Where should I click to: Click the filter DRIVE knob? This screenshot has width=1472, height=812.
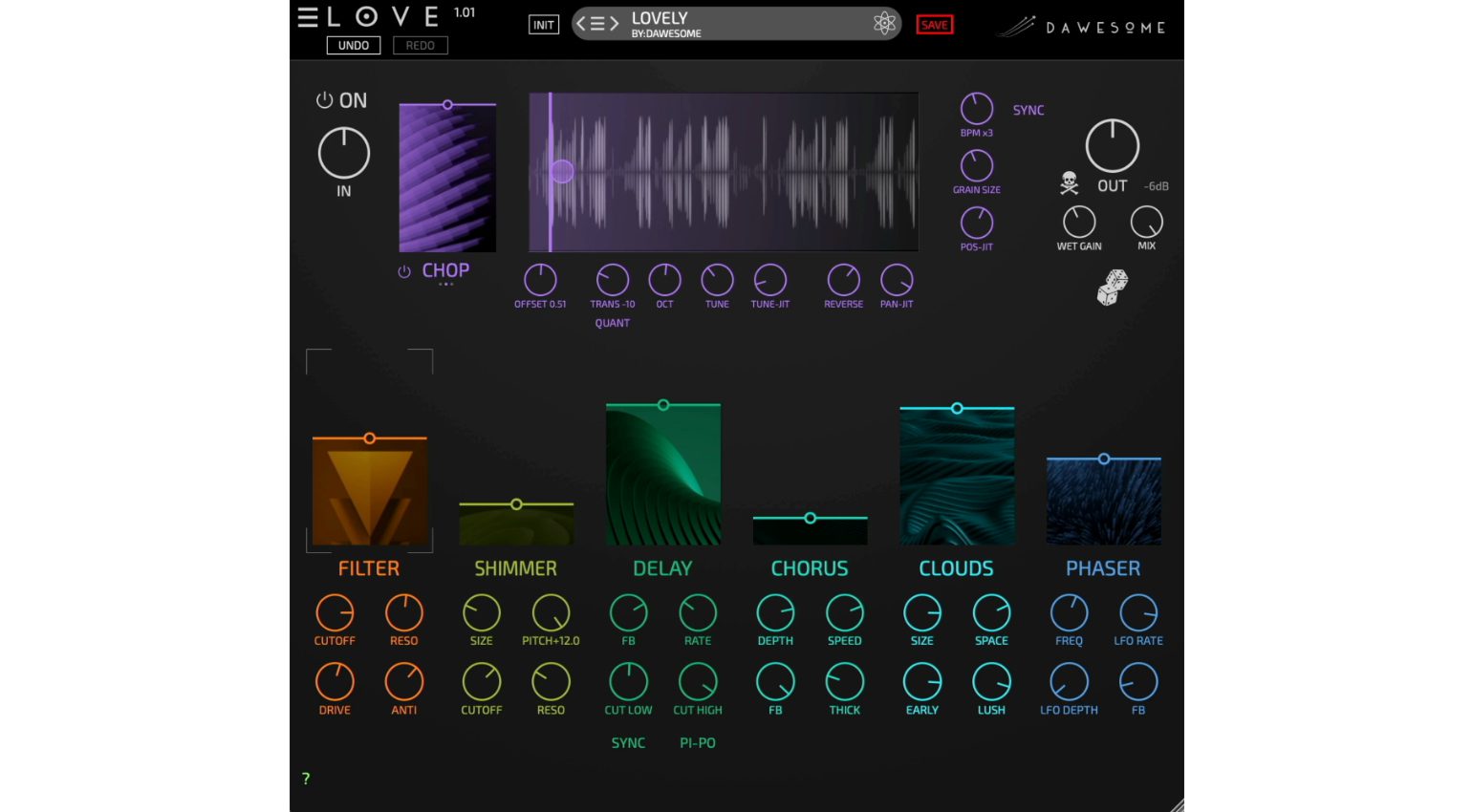335,682
